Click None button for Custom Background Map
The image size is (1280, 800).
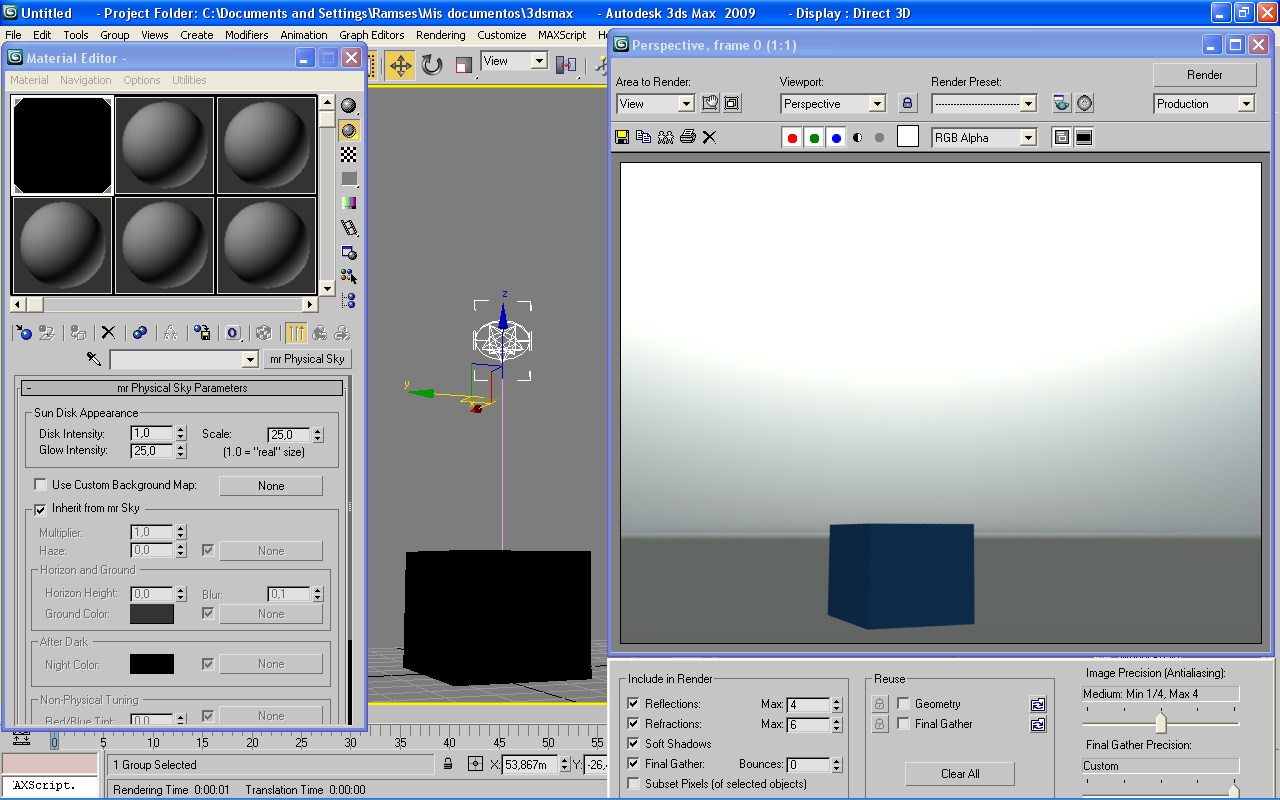click(271, 486)
